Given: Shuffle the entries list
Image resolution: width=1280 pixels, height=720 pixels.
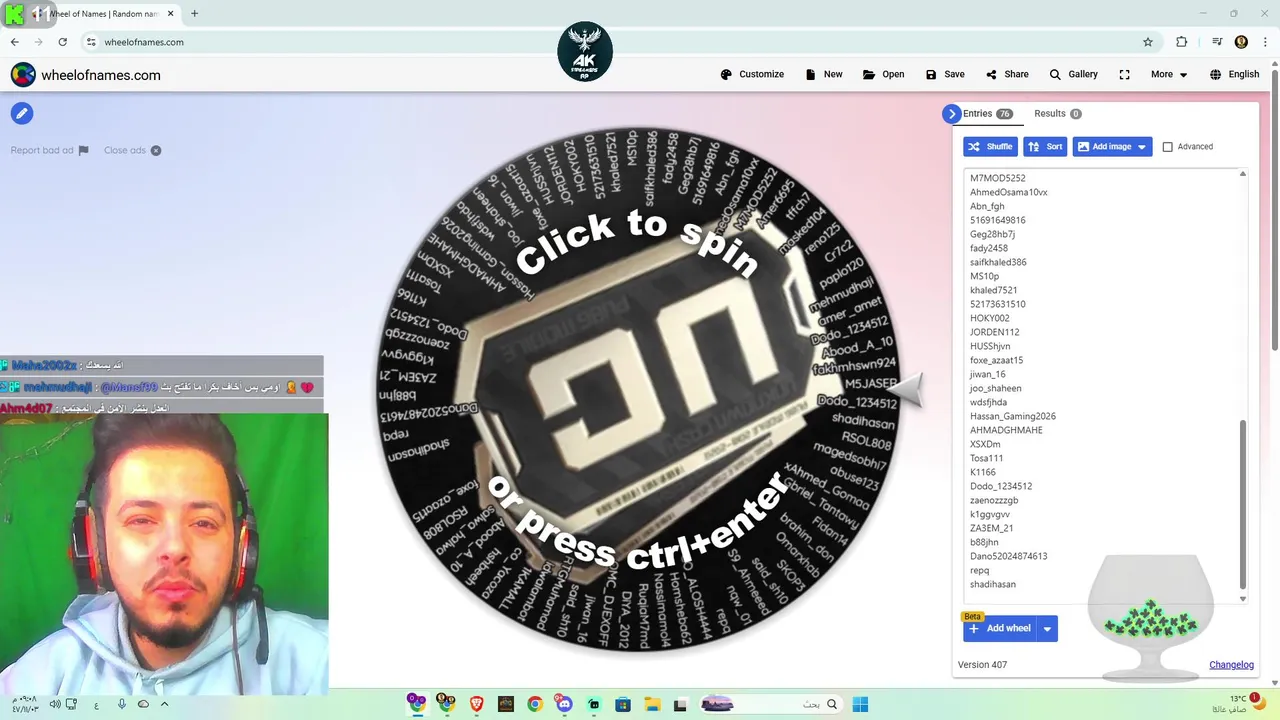Looking at the screenshot, I should coord(990,146).
